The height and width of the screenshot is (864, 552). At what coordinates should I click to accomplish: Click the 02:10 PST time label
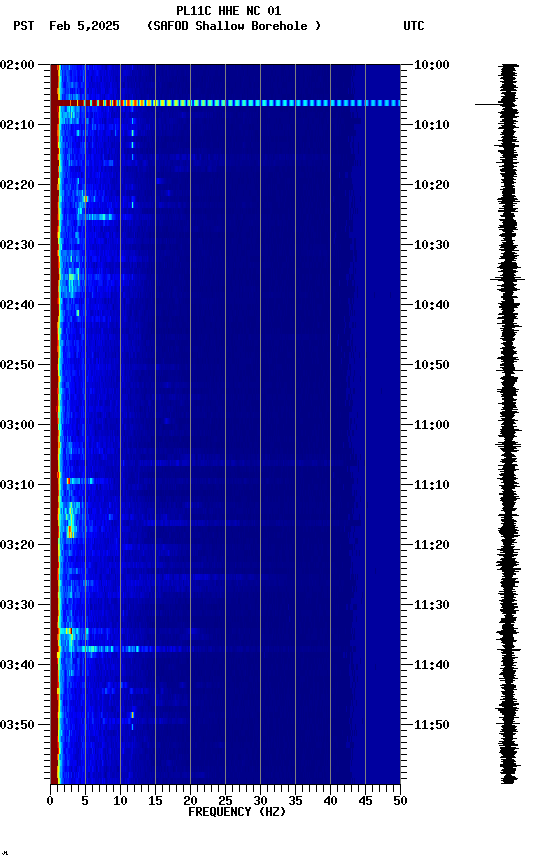17,125
